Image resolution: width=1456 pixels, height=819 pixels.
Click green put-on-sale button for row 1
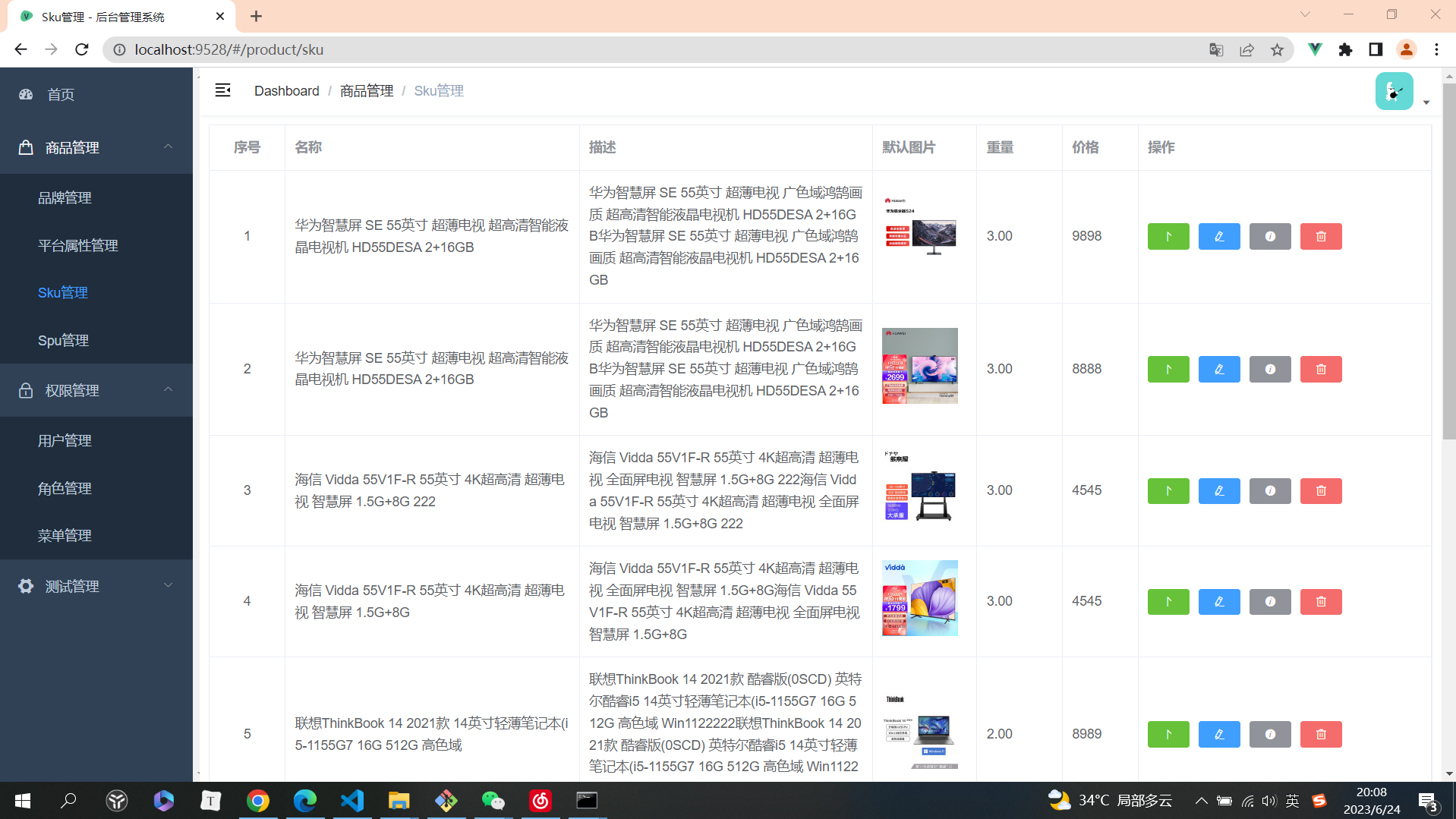point(1168,236)
